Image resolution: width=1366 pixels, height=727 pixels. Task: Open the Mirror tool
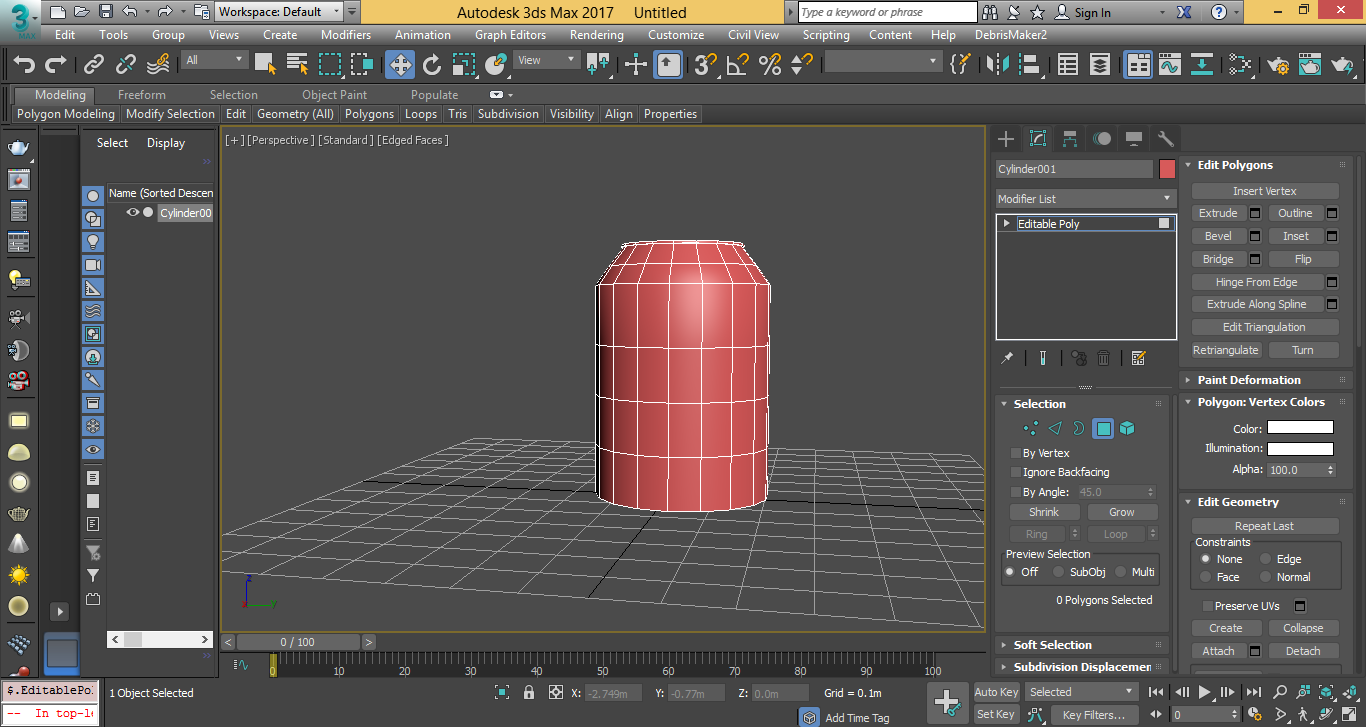pos(998,65)
